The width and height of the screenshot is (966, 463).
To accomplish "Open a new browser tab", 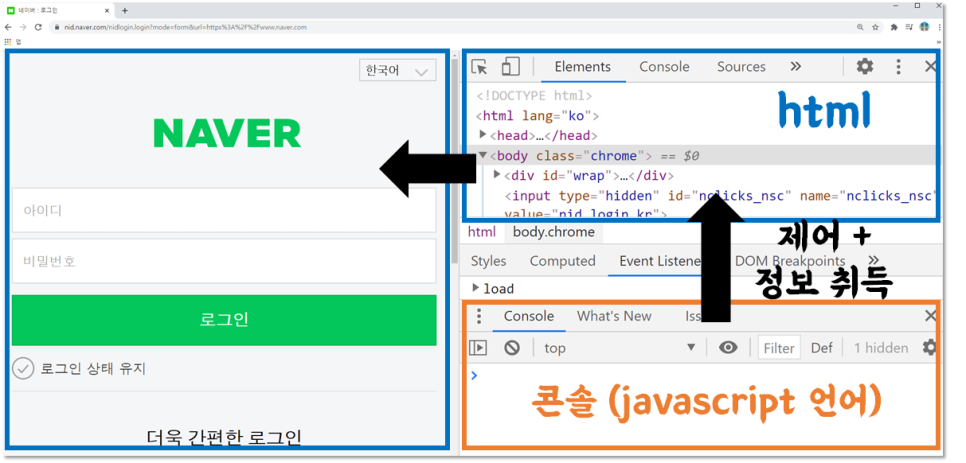I will point(124,10).
